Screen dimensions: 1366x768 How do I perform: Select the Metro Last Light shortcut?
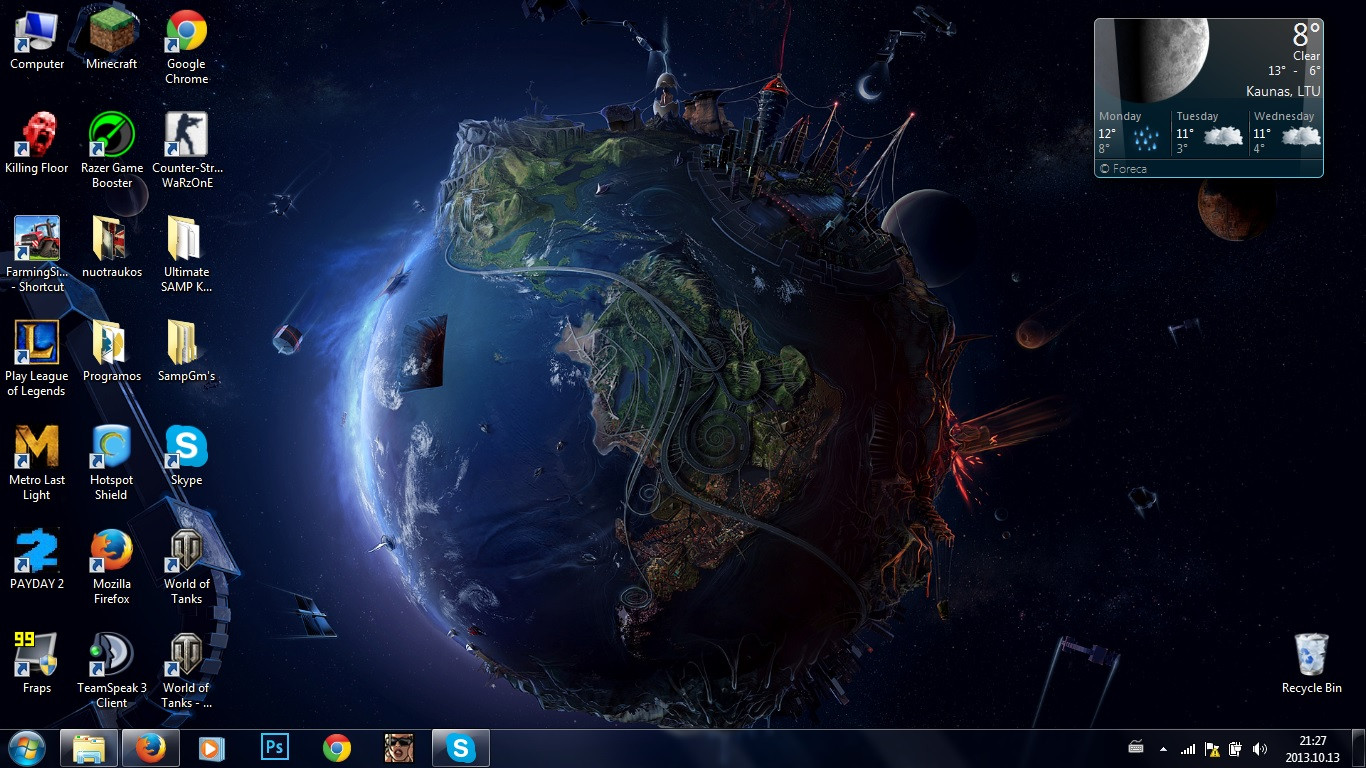(37, 464)
